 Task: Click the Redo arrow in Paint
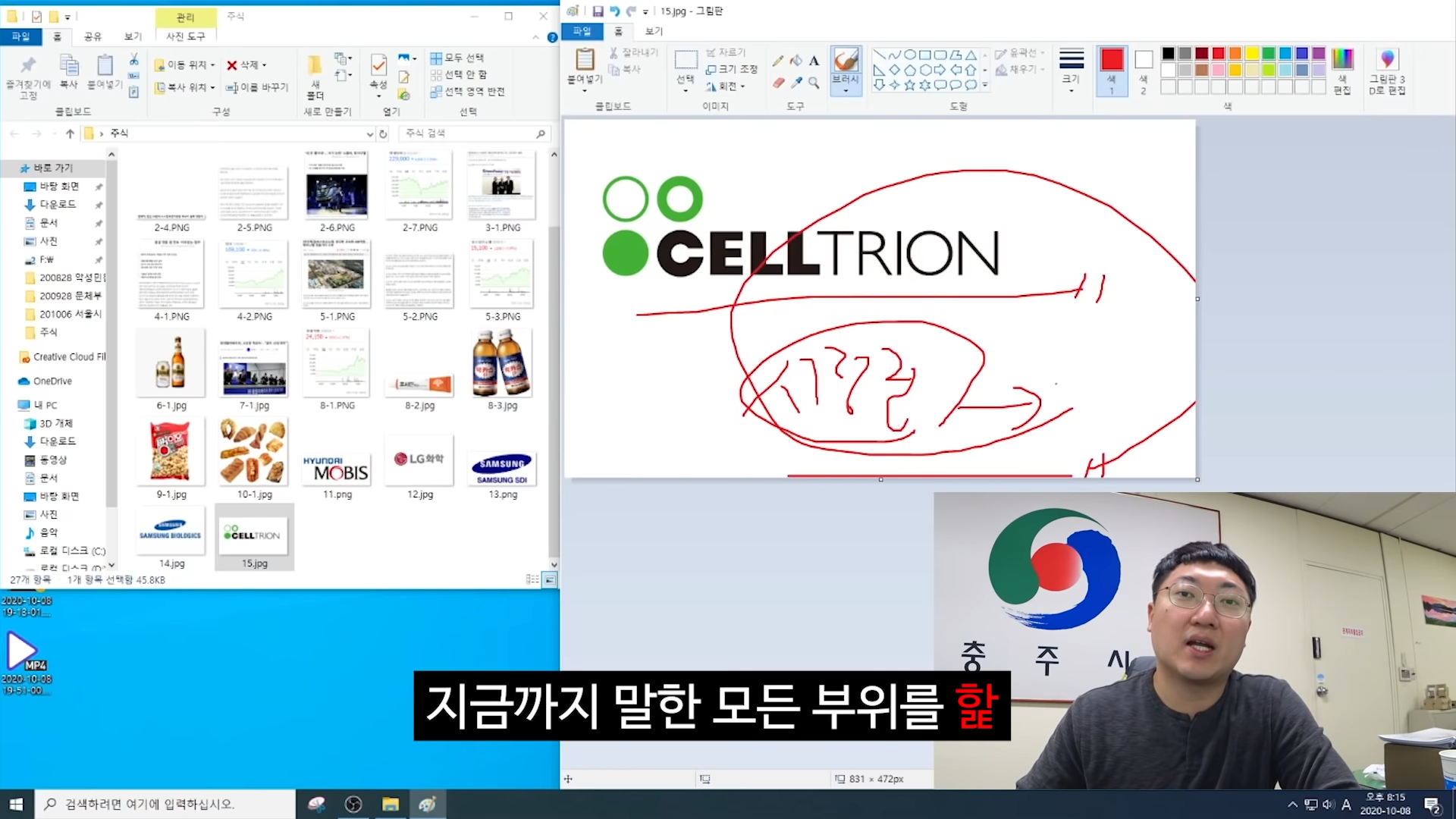tap(631, 11)
